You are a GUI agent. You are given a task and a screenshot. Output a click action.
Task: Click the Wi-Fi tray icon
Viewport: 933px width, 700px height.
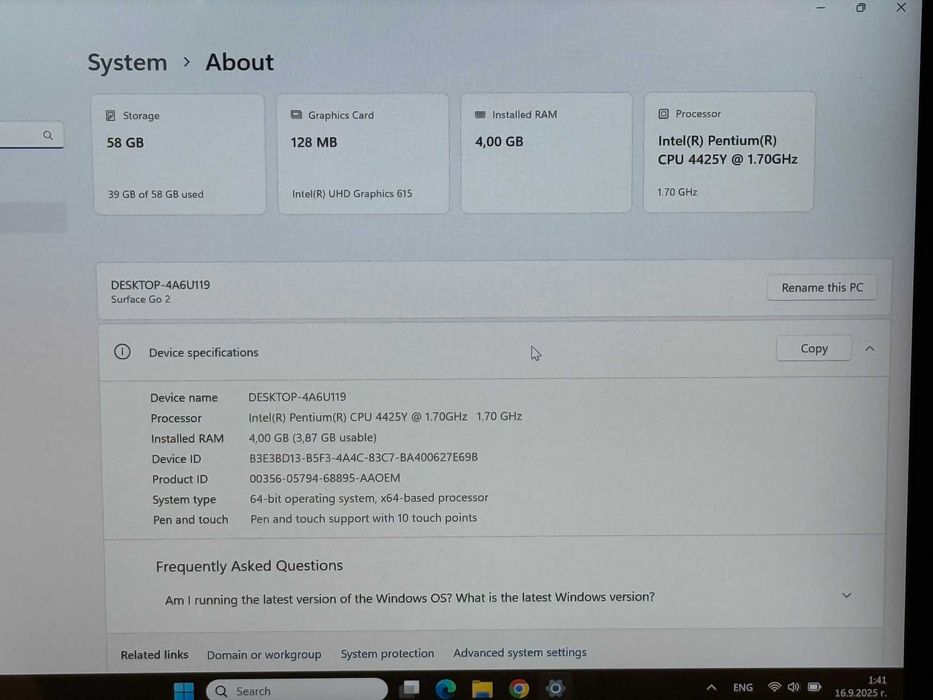774,687
